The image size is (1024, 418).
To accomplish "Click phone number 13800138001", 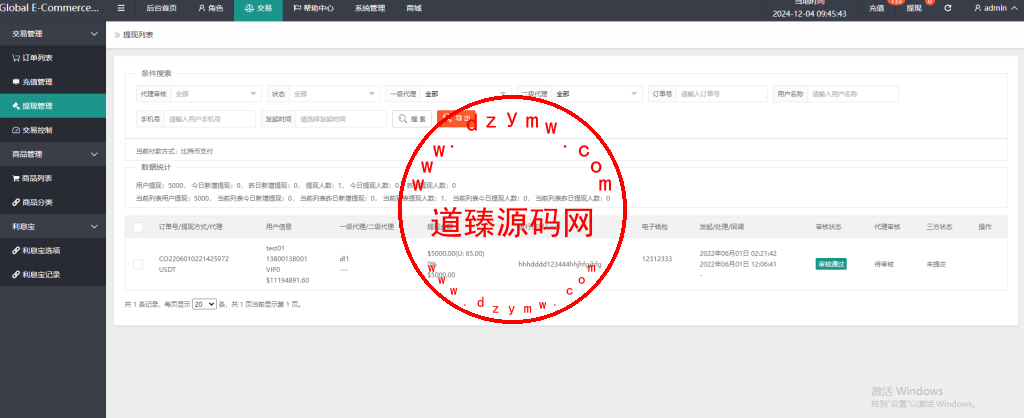I will 286,259.
